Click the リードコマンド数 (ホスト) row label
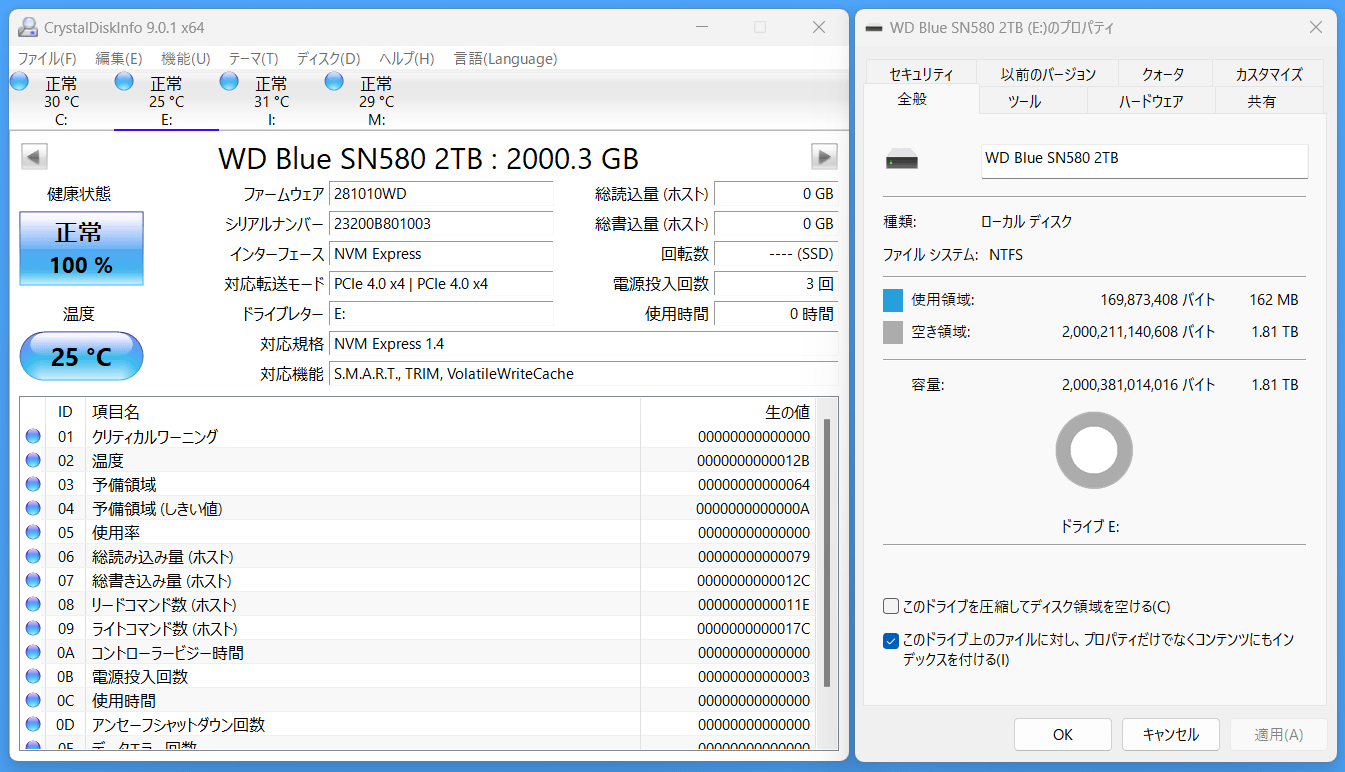Viewport: 1345px width, 772px height. [164, 604]
